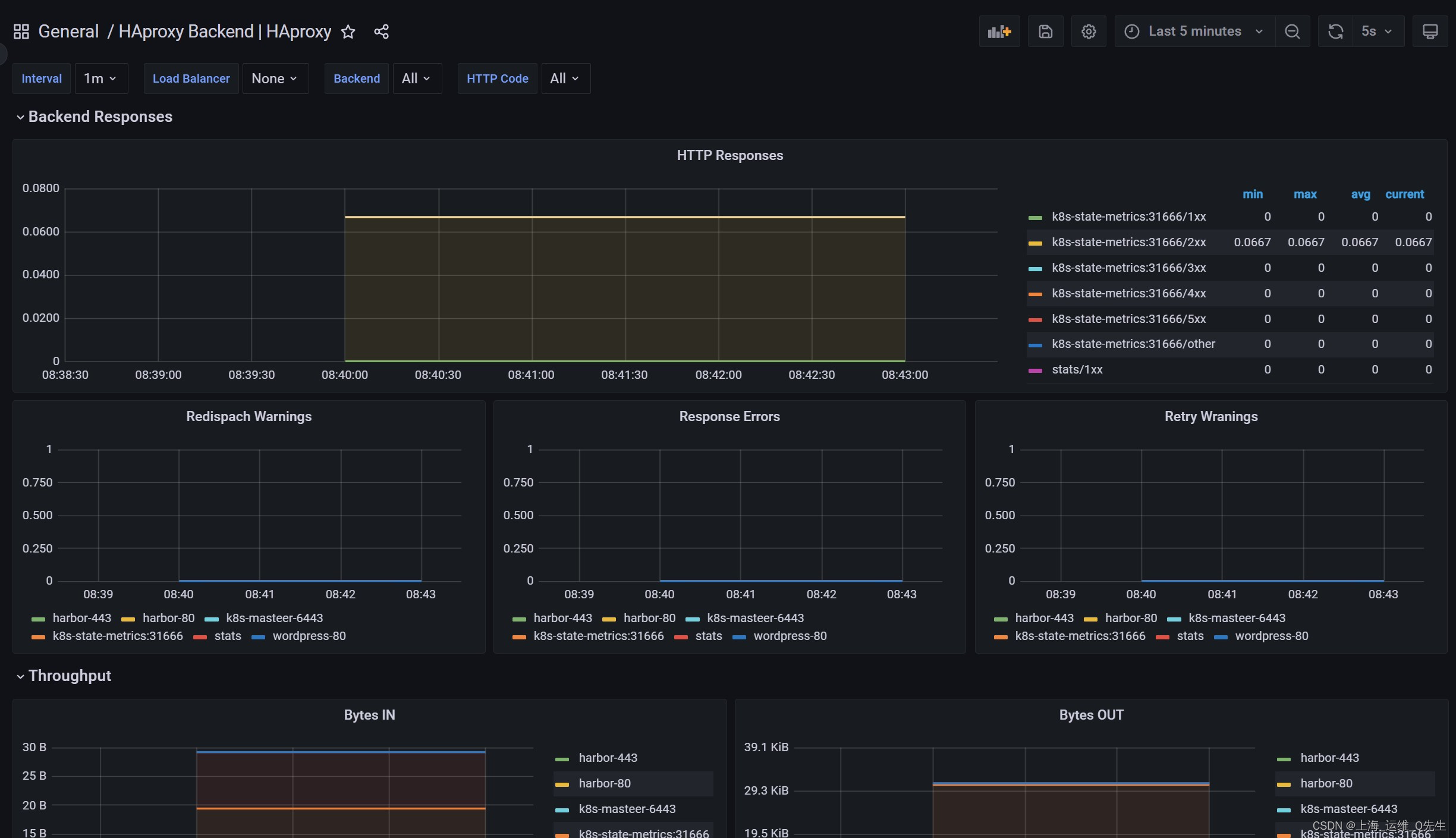The height and width of the screenshot is (838, 1456).
Task: Sort legend by min column
Action: click(1252, 194)
